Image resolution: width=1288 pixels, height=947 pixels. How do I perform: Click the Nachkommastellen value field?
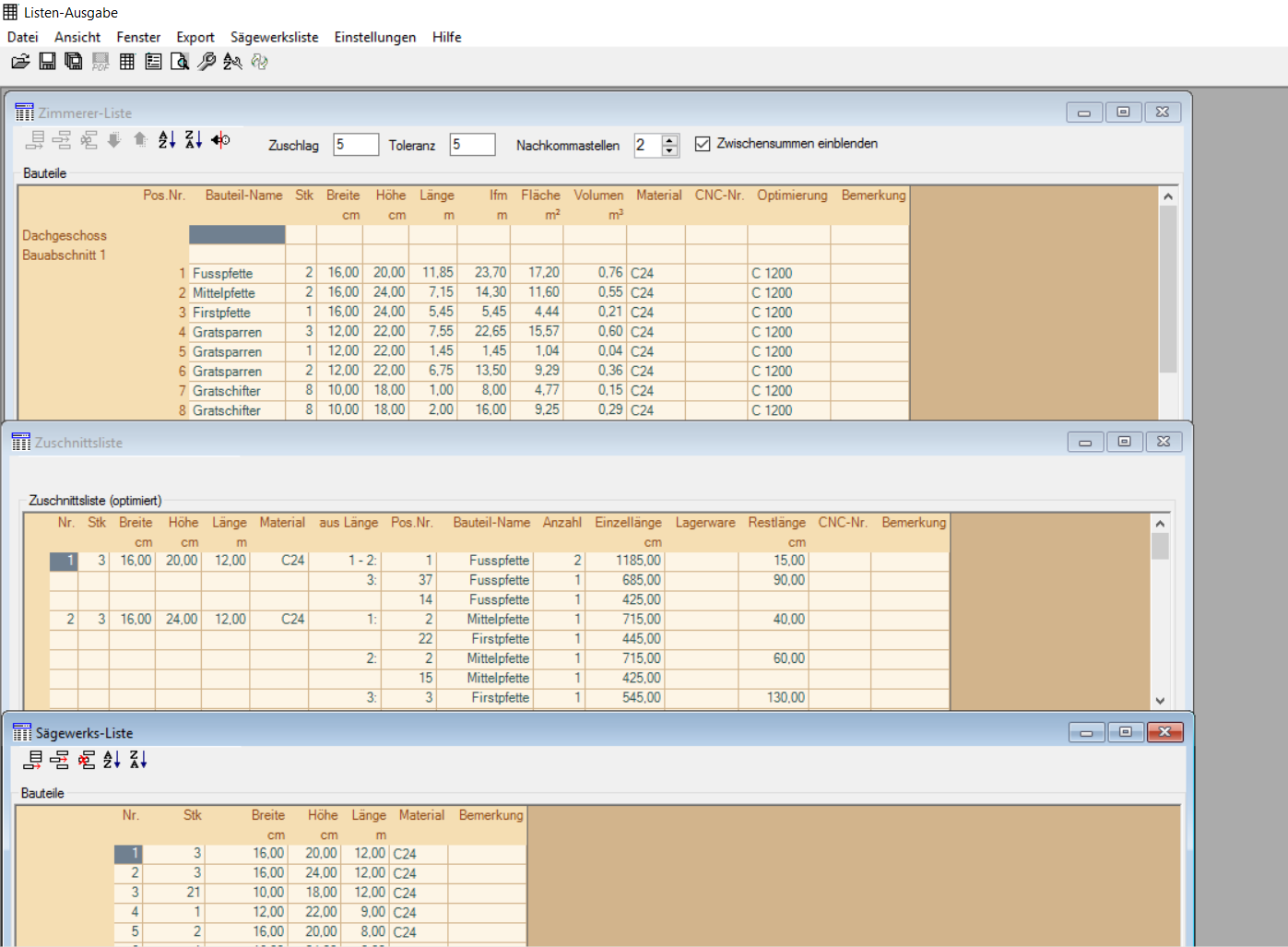[648, 145]
